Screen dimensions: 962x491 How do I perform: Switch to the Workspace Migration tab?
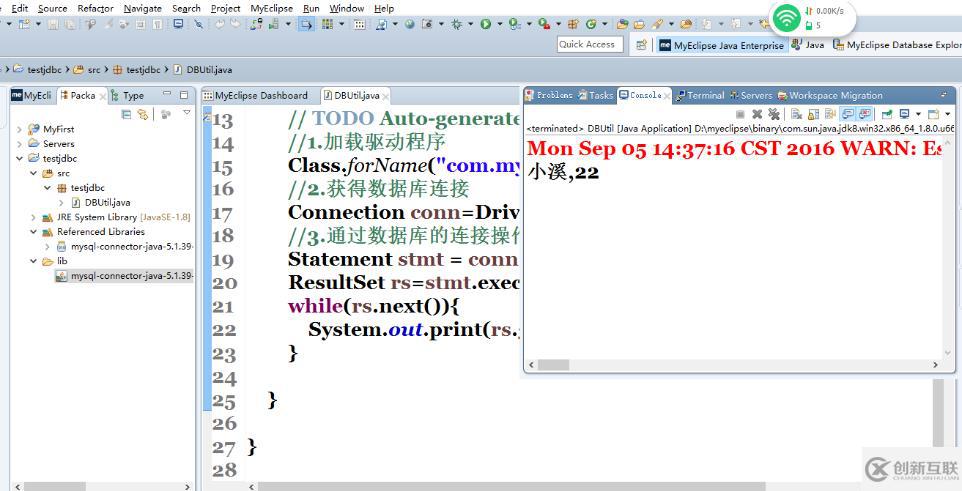(830, 95)
